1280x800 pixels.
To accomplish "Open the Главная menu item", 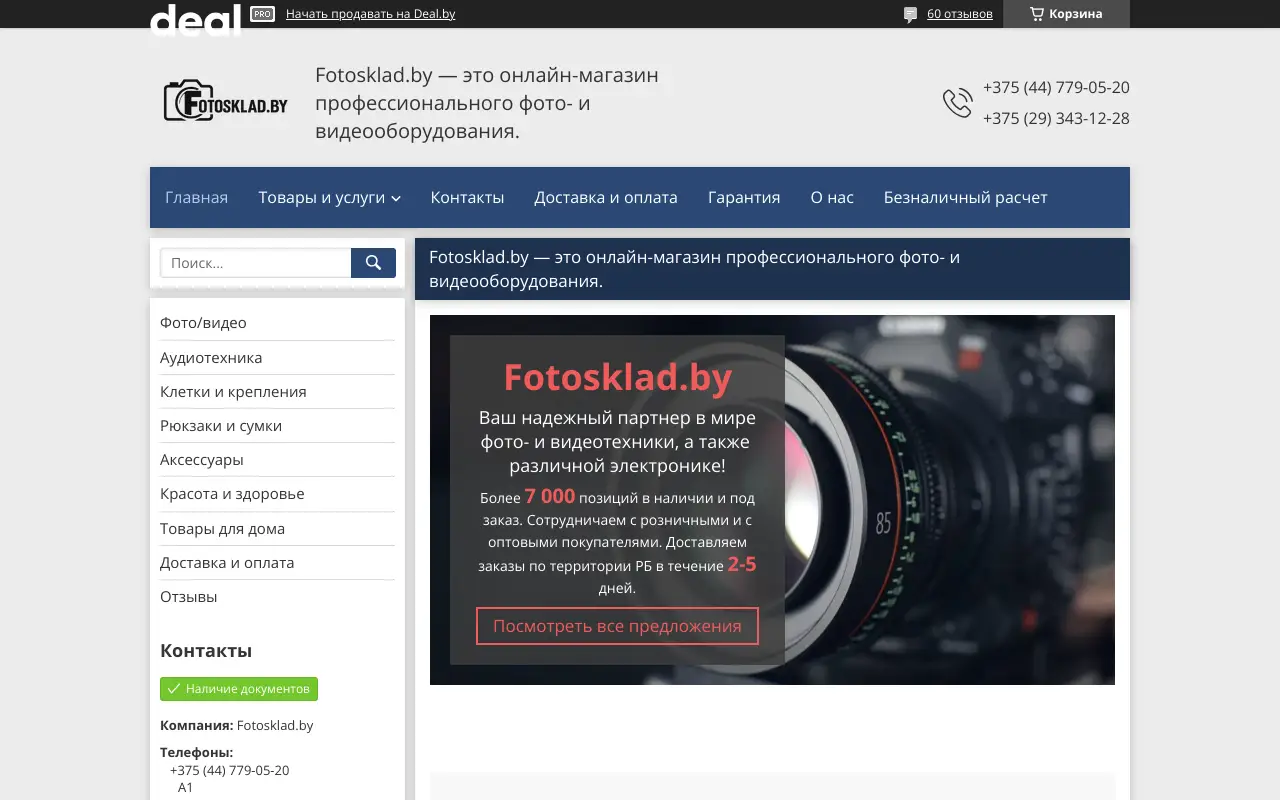I will (x=196, y=197).
